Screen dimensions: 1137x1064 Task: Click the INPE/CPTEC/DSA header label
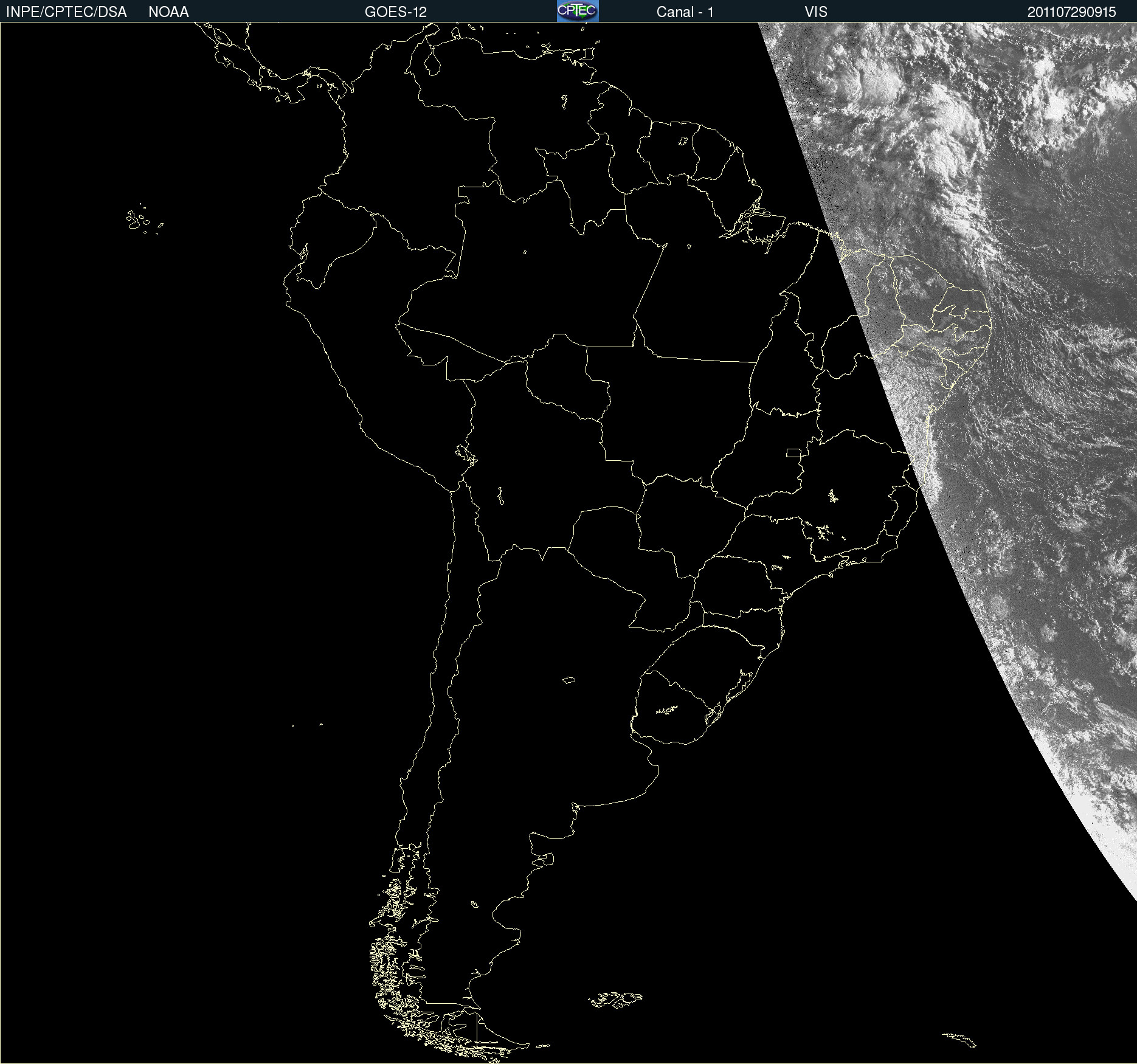tap(66, 12)
